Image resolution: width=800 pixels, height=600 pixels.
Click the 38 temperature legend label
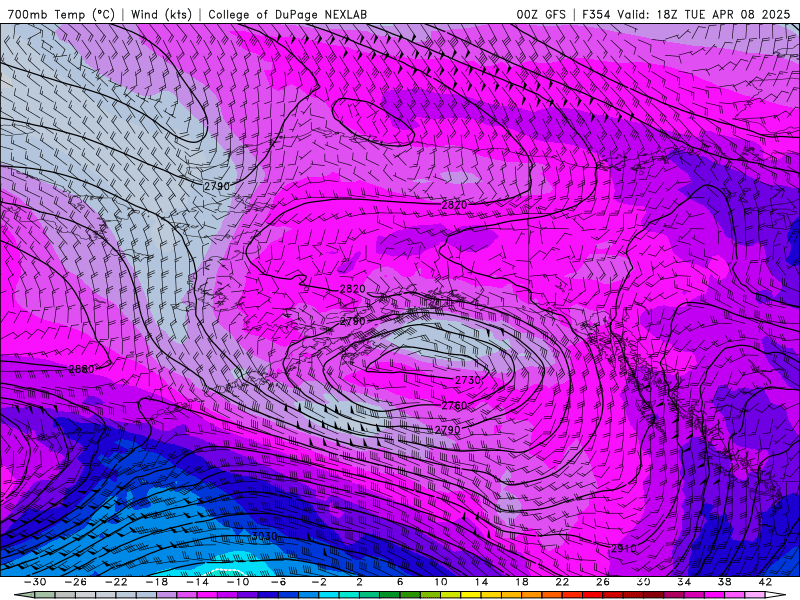[x=724, y=582]
